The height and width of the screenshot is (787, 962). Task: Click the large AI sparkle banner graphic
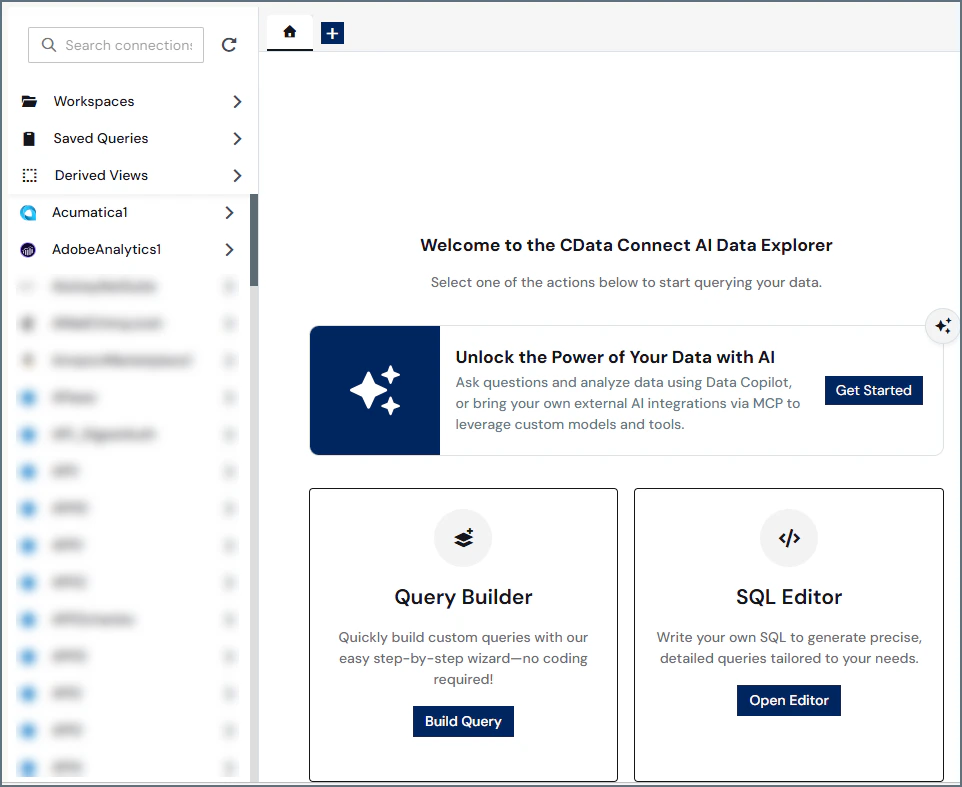click(375, 390)
